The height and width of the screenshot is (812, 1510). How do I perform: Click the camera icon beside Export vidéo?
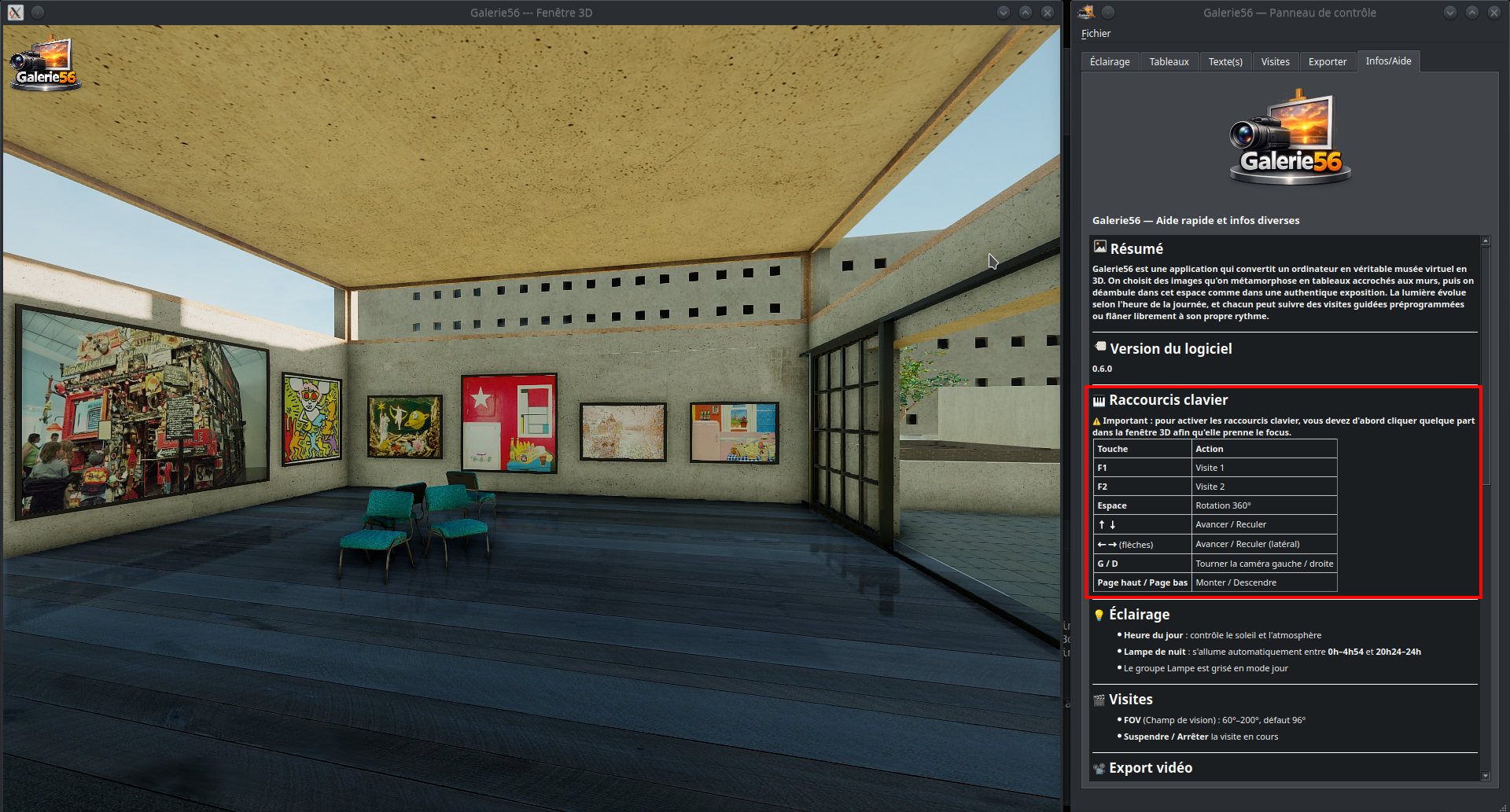point(1099,769)
